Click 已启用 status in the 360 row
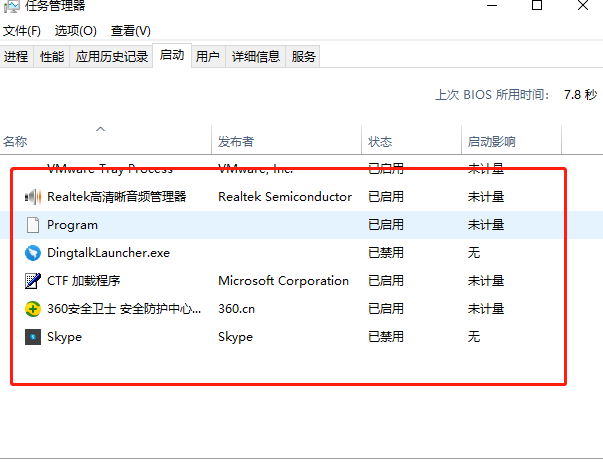The image size is (603, 468). point(386,309)
